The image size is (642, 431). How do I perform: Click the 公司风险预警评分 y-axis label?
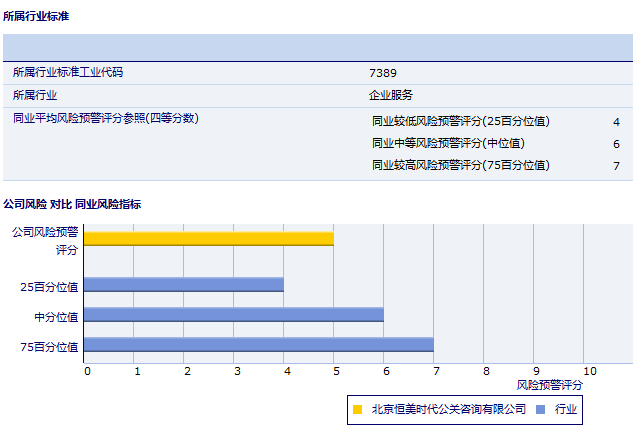point(45,240)
